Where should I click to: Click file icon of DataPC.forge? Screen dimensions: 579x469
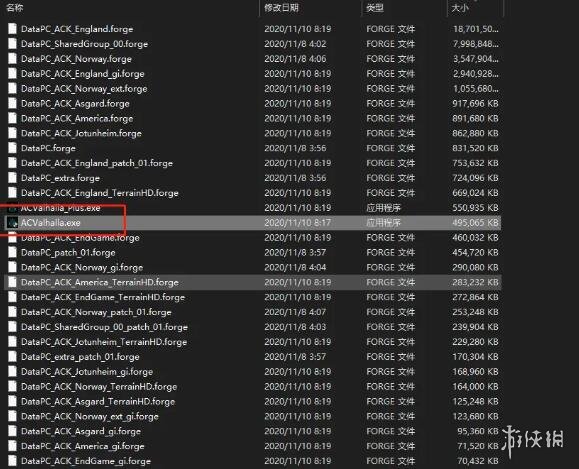13,148
